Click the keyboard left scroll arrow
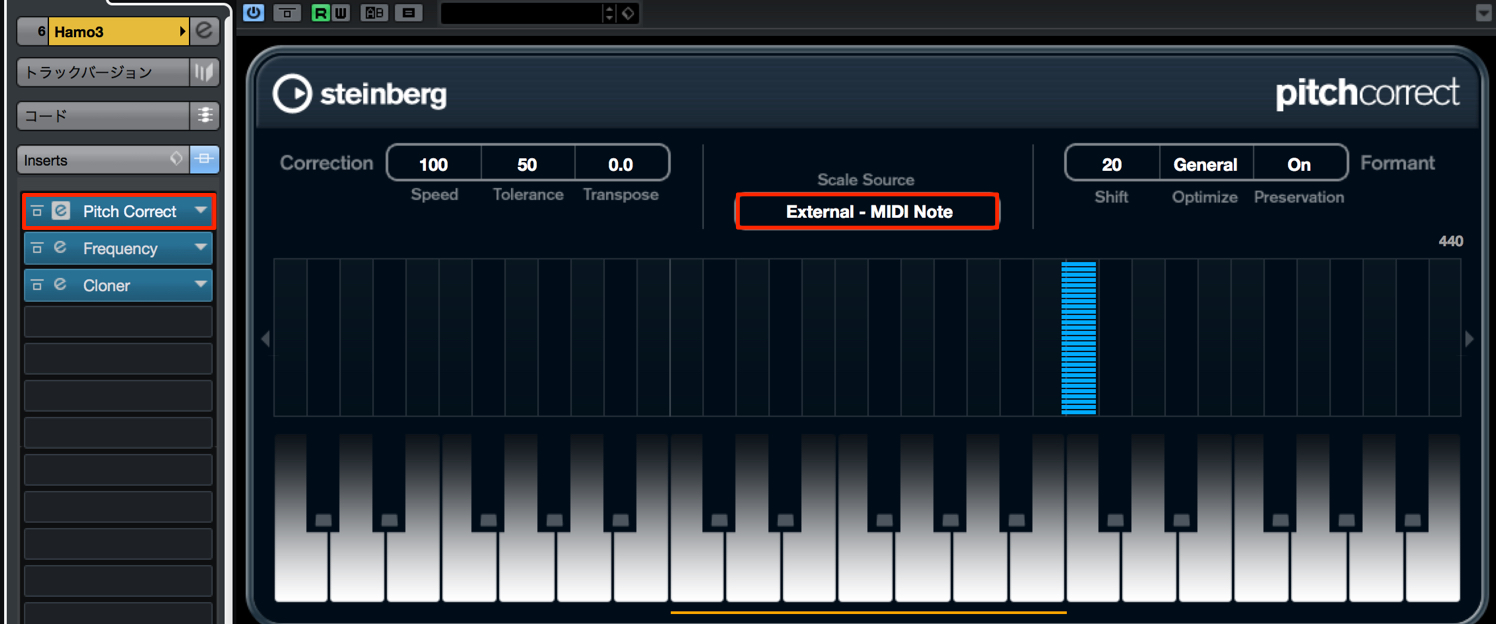1496x624 pixels. [265, 339]
